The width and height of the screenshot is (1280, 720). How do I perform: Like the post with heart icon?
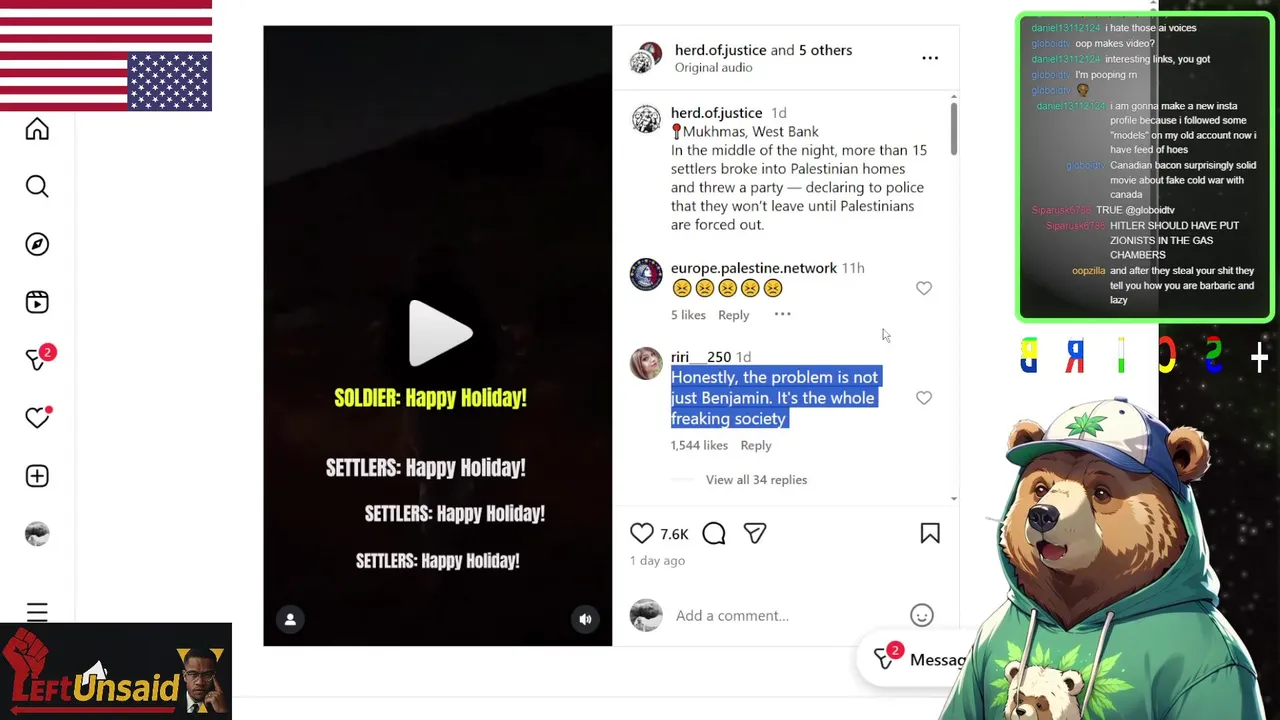[x=642, y=534]
